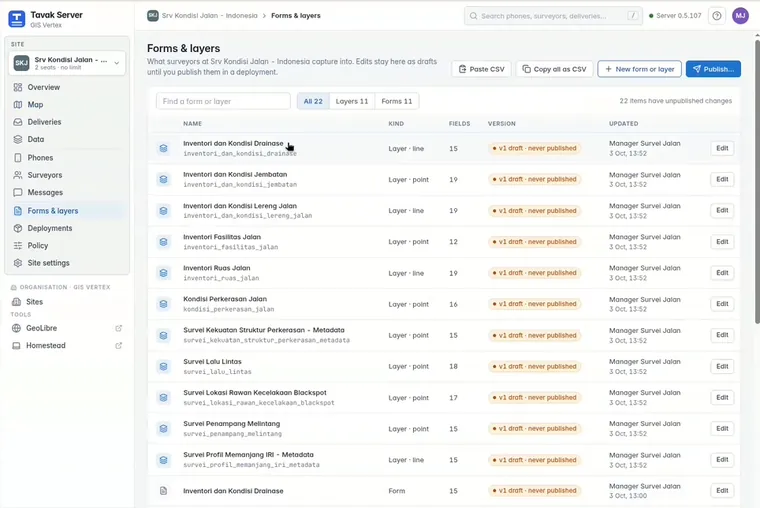Viewport: 760px width, 508px height.
Task: Click layer icon for Inventori dan Kondisi Jembatan
Action: (x=164, y=179)
